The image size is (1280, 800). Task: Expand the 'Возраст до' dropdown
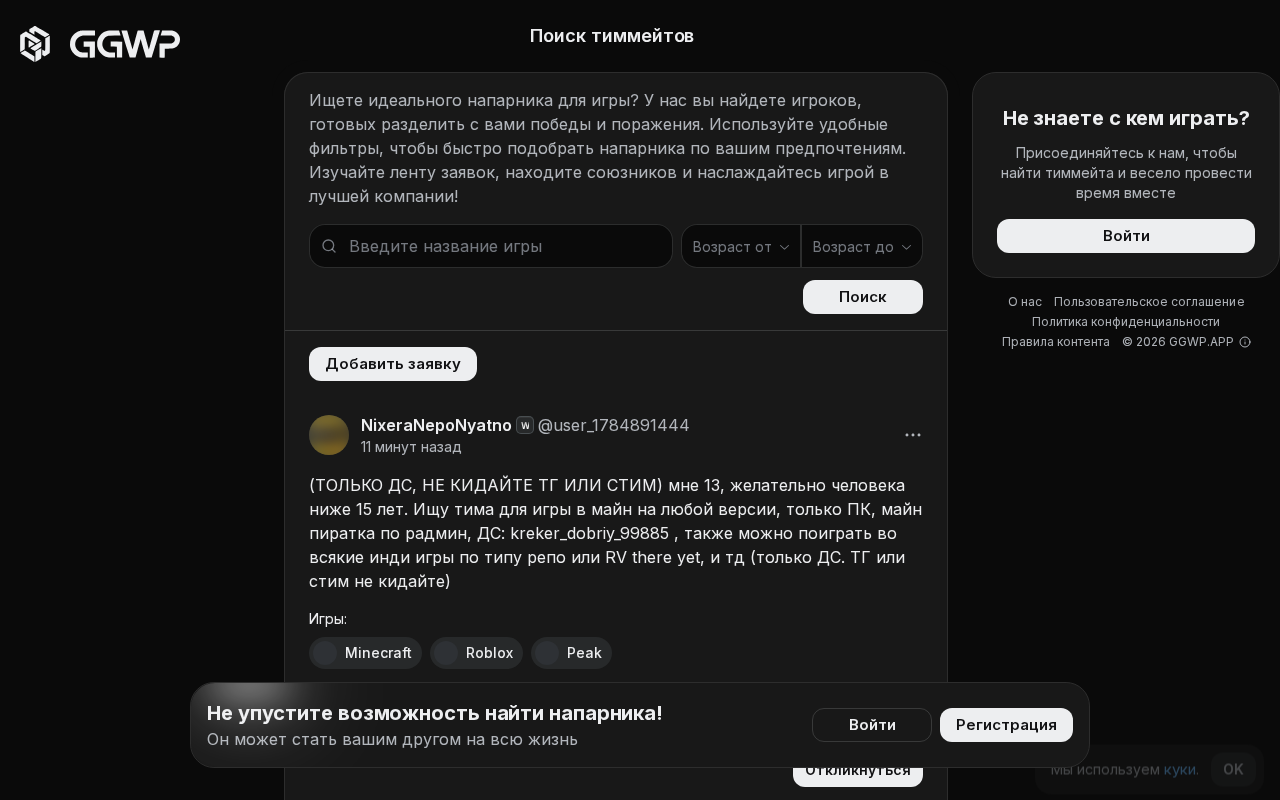(x=862, y=246)
